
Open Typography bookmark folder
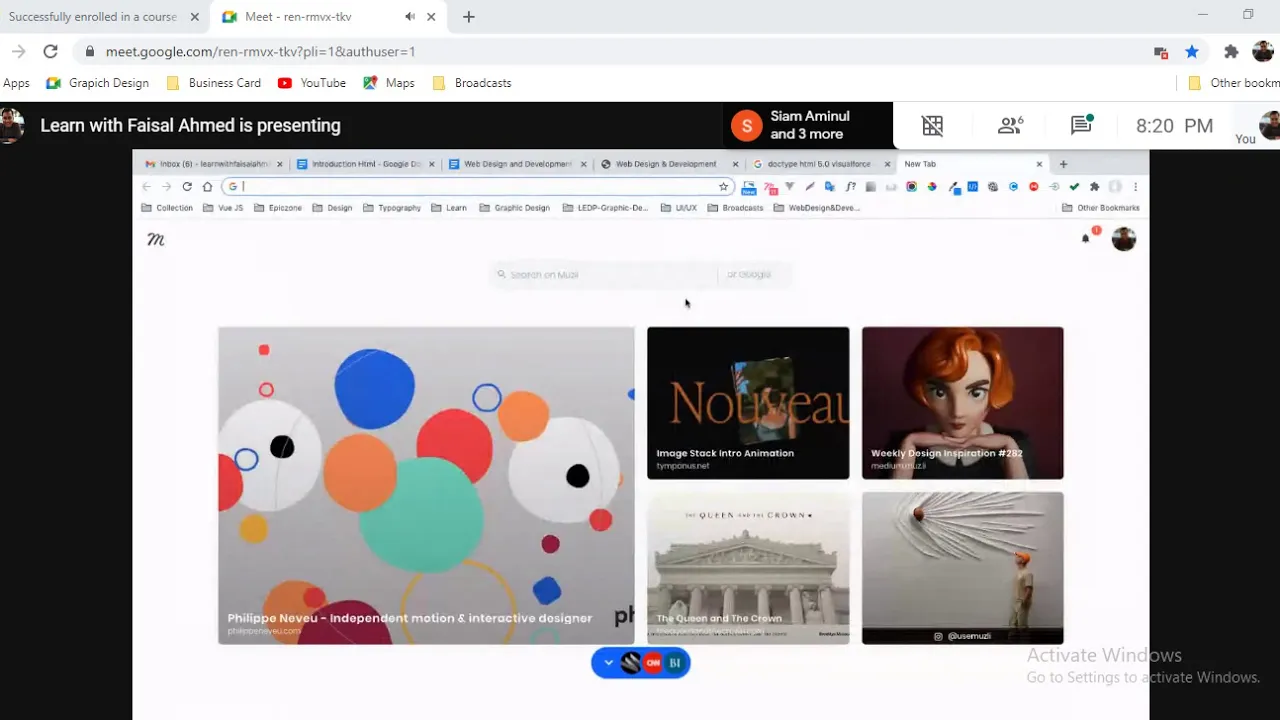pos(392,208)
